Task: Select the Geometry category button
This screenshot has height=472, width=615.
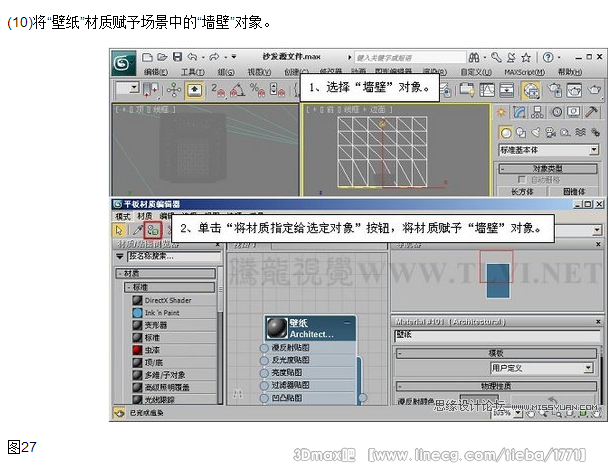Action: pyautogui.click(x=506, y=133)
